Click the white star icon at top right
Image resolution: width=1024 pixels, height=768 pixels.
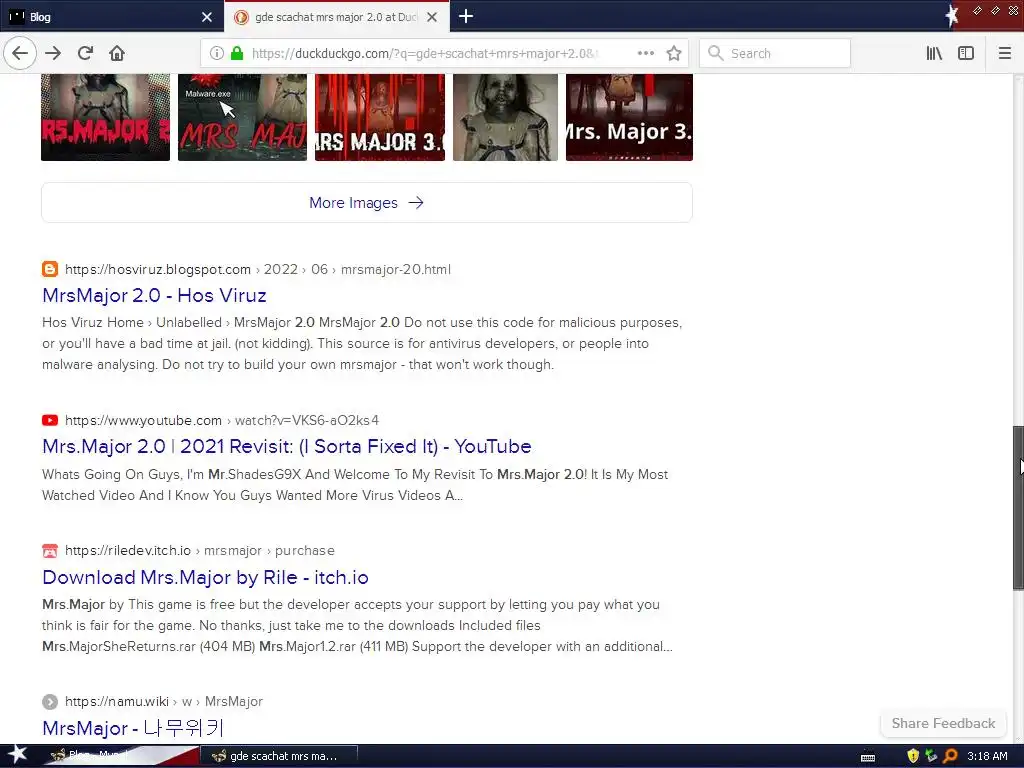tap(952, 16)
